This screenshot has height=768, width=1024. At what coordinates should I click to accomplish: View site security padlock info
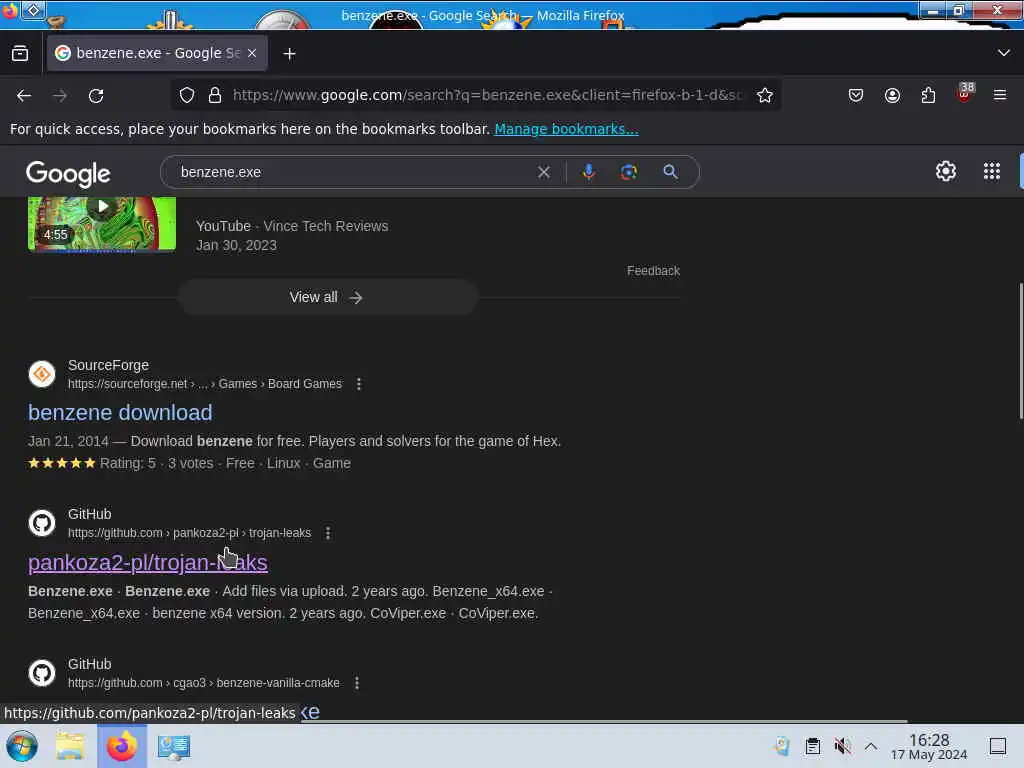click(215, 95)
